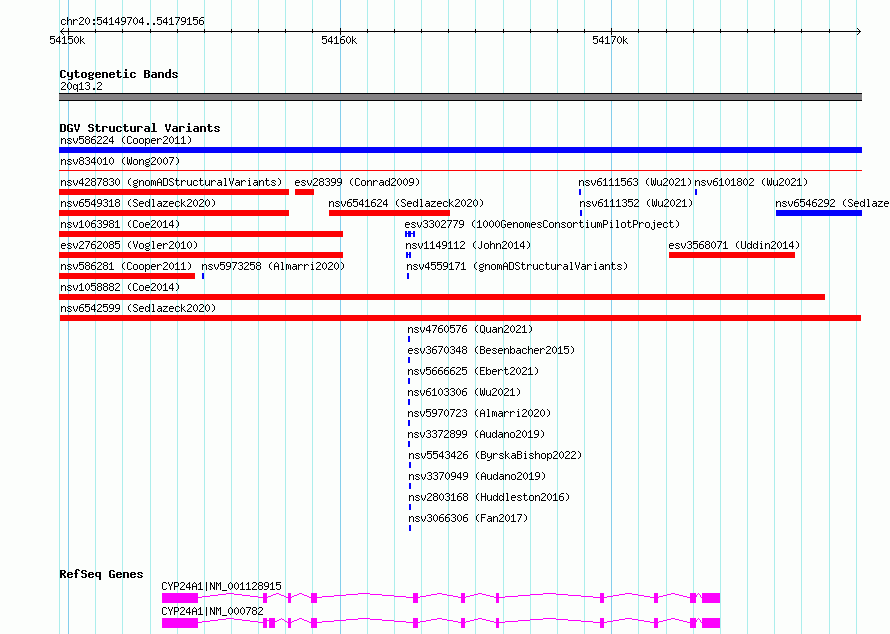
Task: Open the nsv6549318 (Sedlazeck2020) variant label
Action: [138, 203]
